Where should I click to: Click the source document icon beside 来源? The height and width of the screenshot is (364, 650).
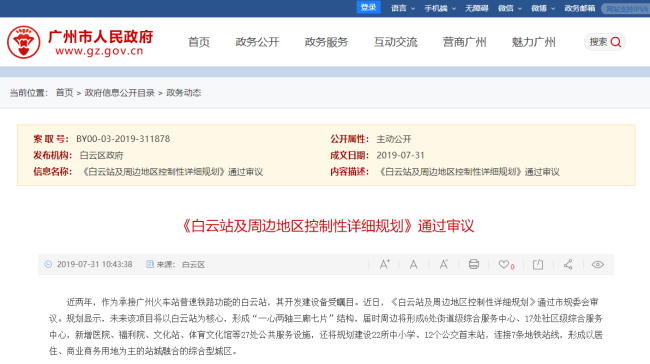coord(150,264)
